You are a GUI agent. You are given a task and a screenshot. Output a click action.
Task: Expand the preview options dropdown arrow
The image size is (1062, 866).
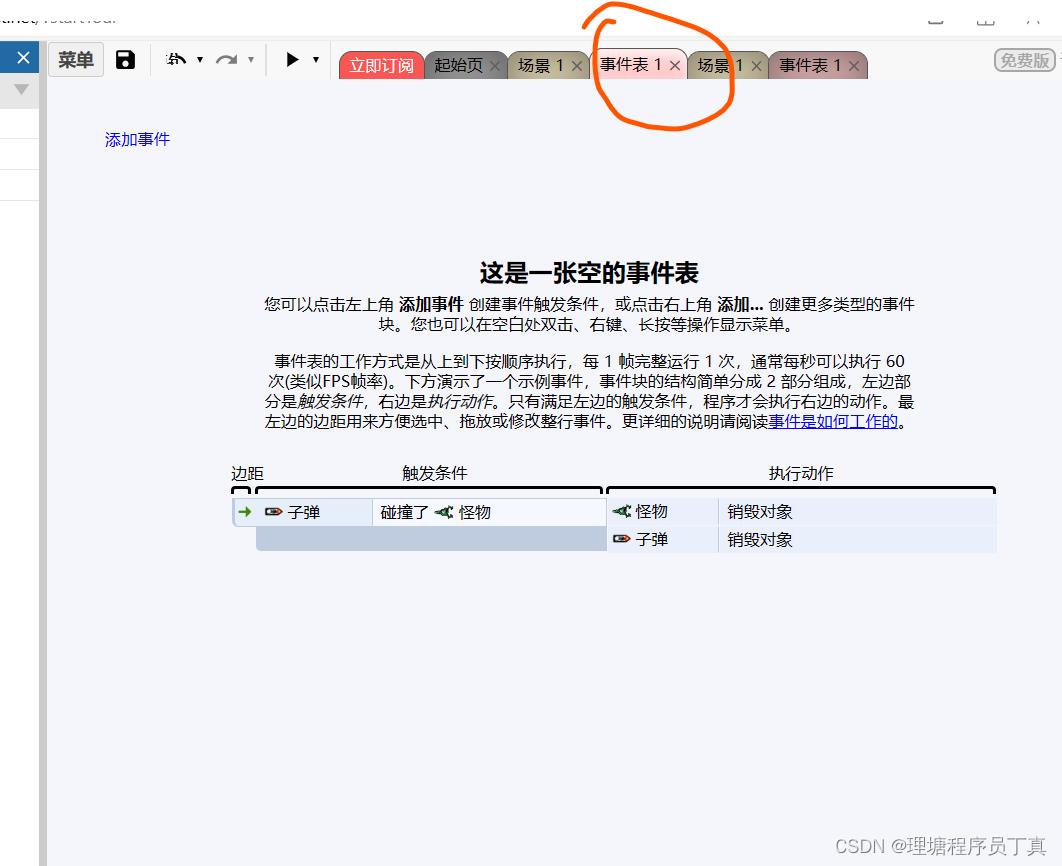pyautogui.click(x=316, y=60)
